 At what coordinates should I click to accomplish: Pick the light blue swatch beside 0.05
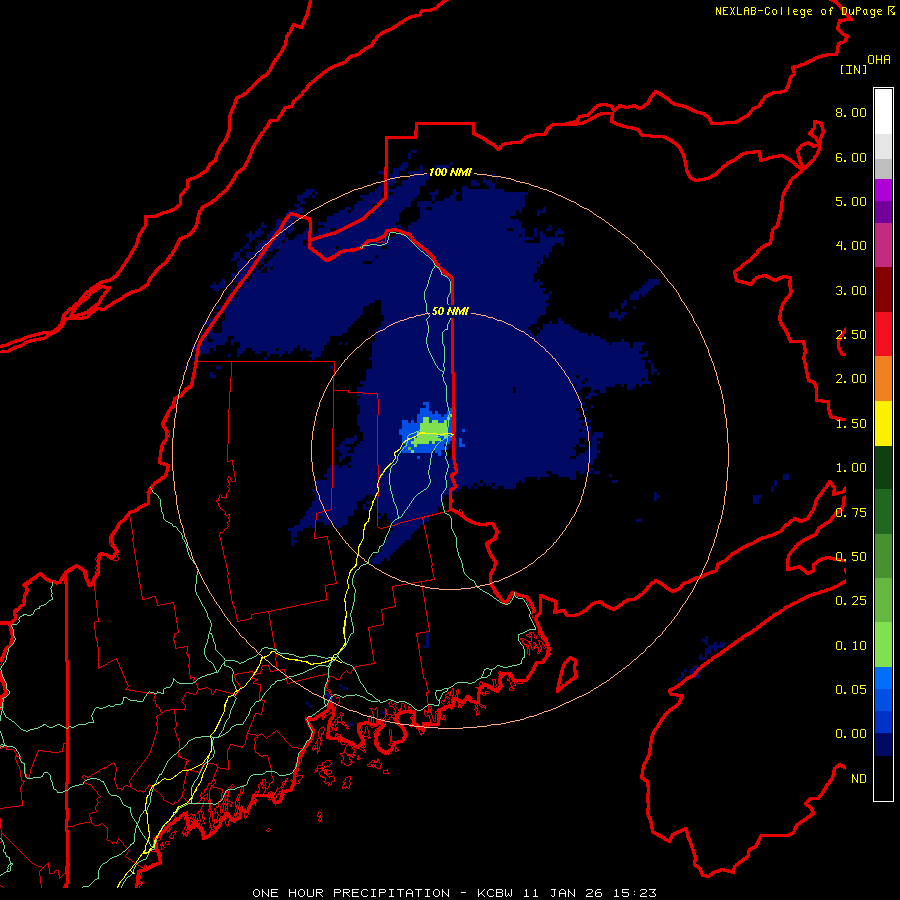[x=883, y=678]
